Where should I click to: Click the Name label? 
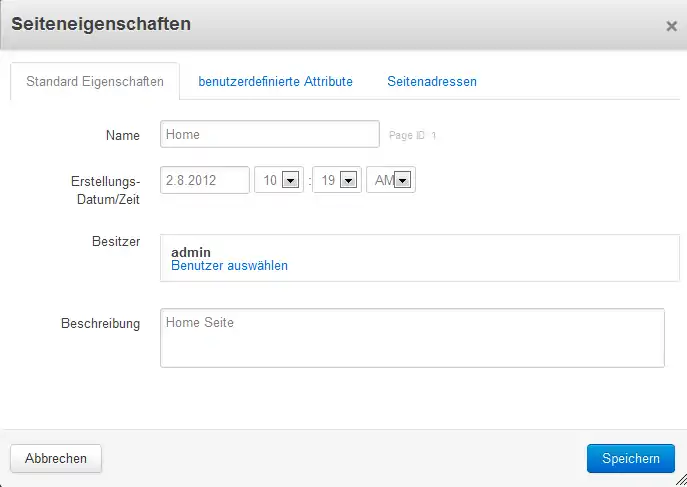[x=123, y=135]
